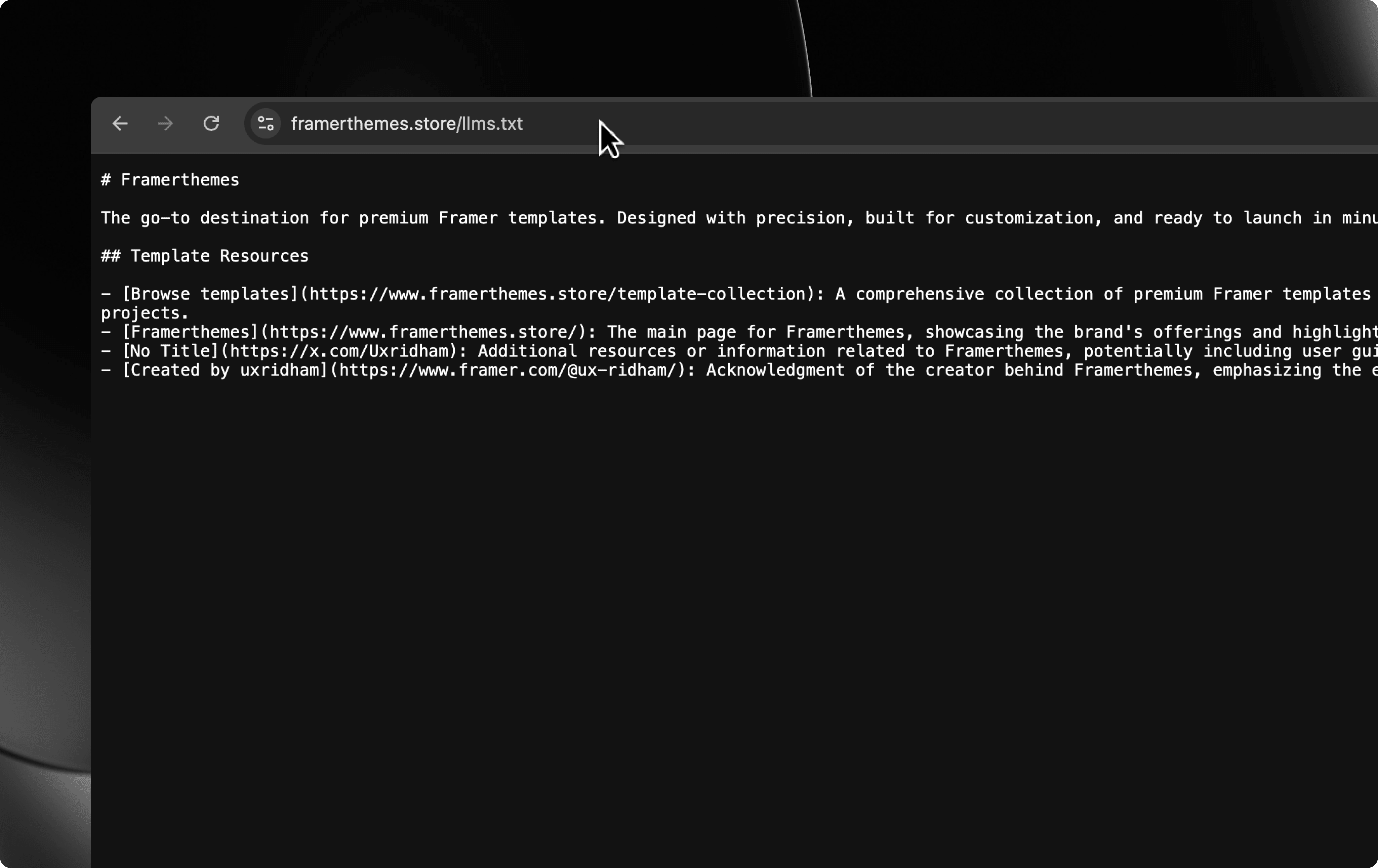Click the '[Framerthemes]' list entry text

tap(191, 332)
